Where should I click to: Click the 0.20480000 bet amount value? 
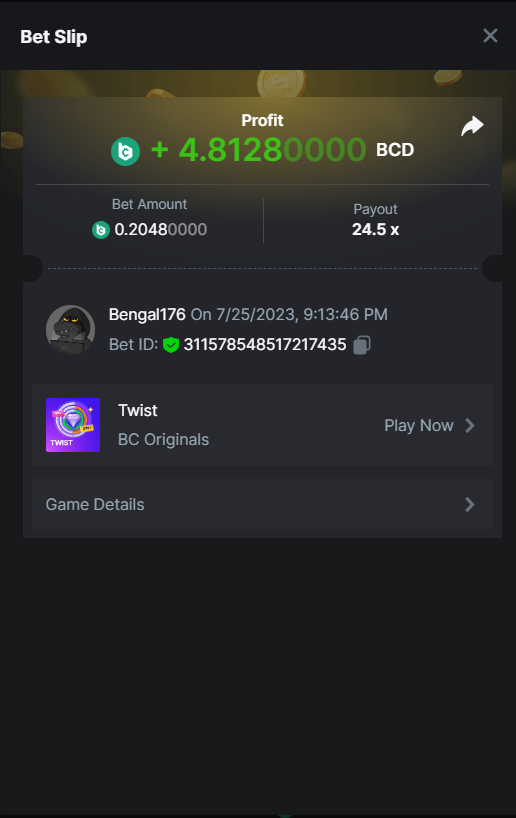pyautogui.click(x=161, y=230)
